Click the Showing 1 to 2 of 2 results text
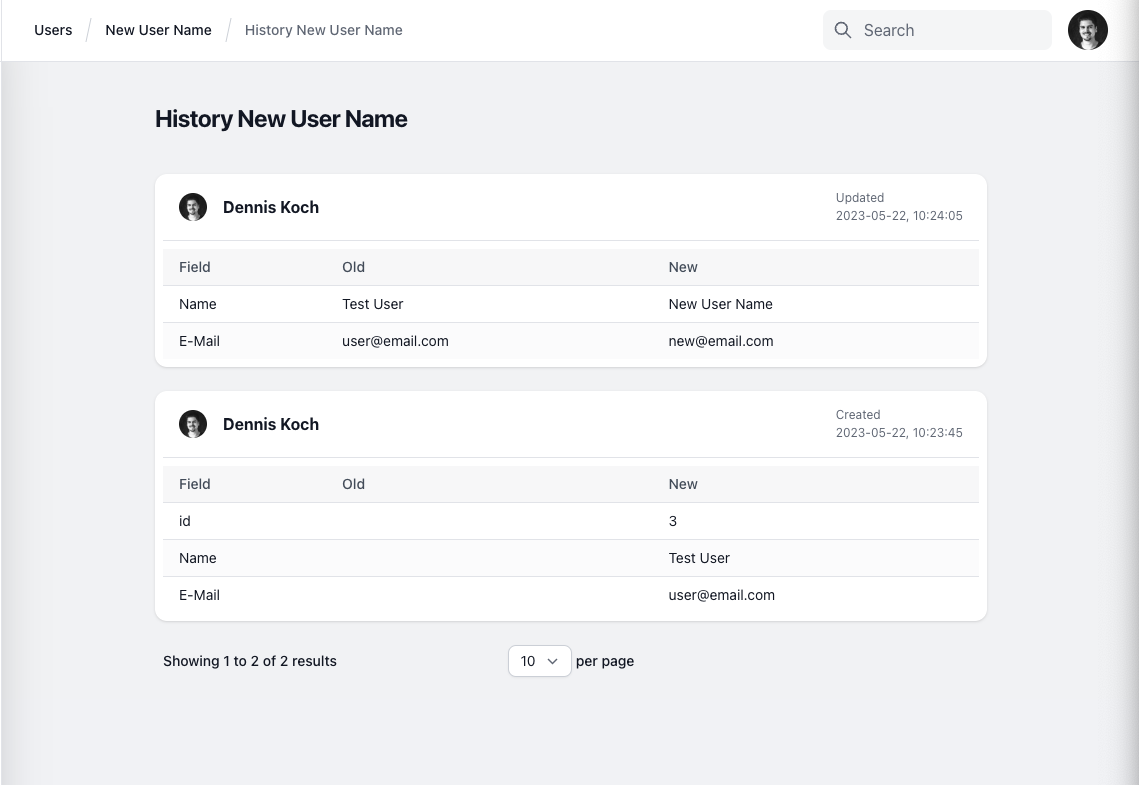This screenshot has height=785, width=1139. pyautogui.click(x=250, y=661)
